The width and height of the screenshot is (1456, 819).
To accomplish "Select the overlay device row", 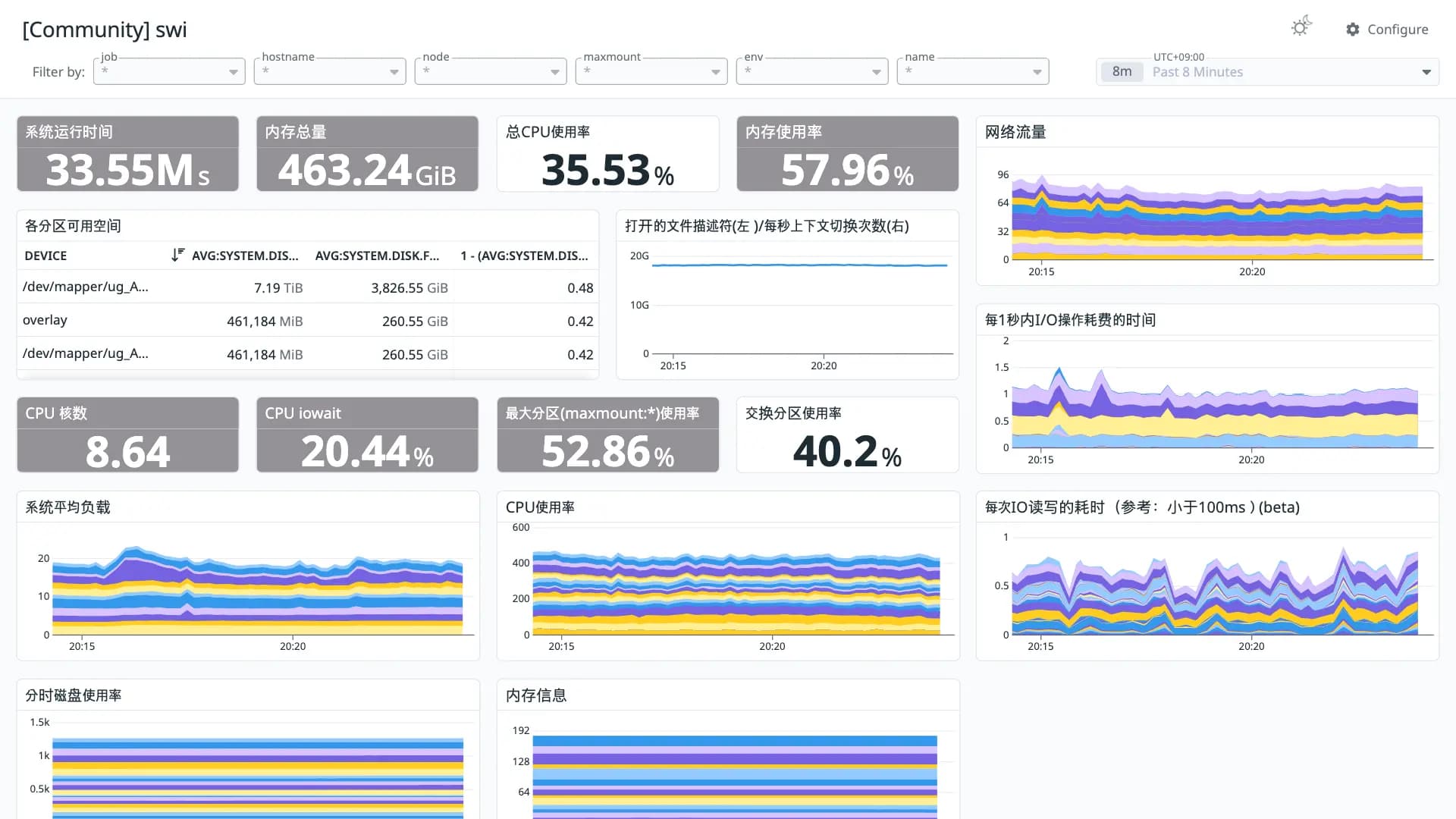I will point(308,321).
